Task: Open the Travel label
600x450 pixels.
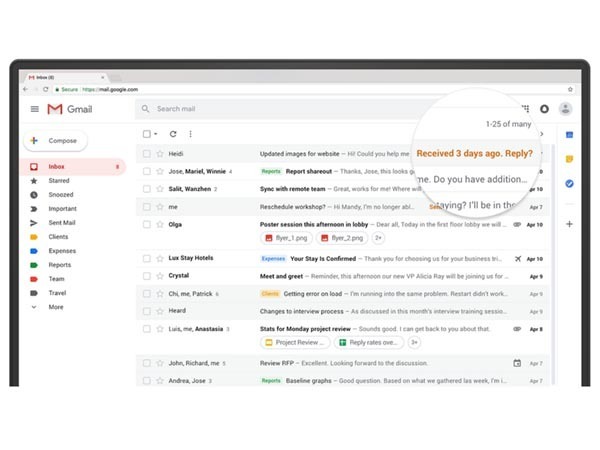Action: pos(57,293)
